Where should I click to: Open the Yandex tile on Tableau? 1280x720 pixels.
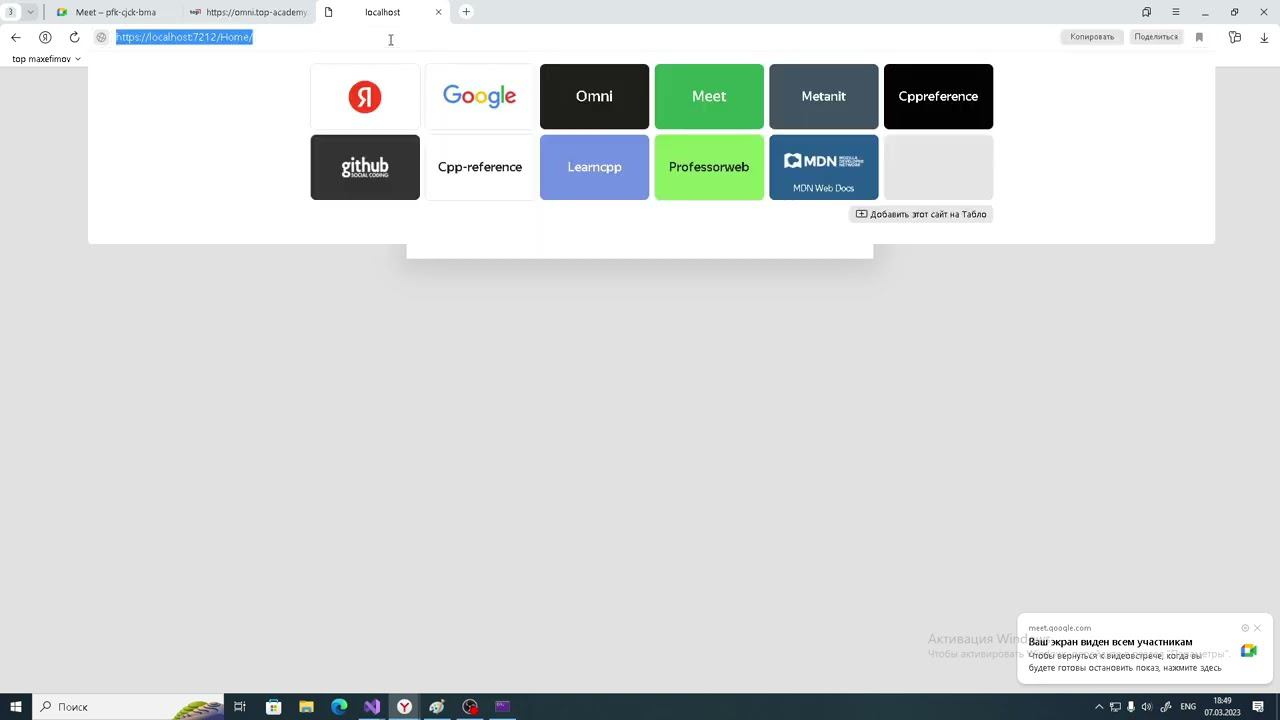point(365,96)
